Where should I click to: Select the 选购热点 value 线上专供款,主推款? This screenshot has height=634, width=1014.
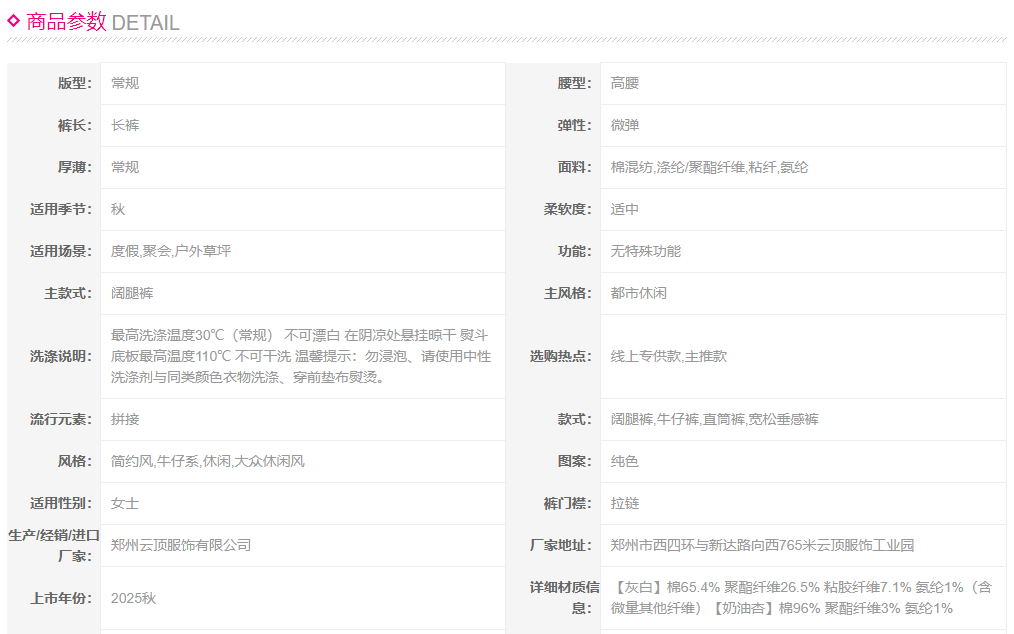pyautogui.click(x=668, y=356)
